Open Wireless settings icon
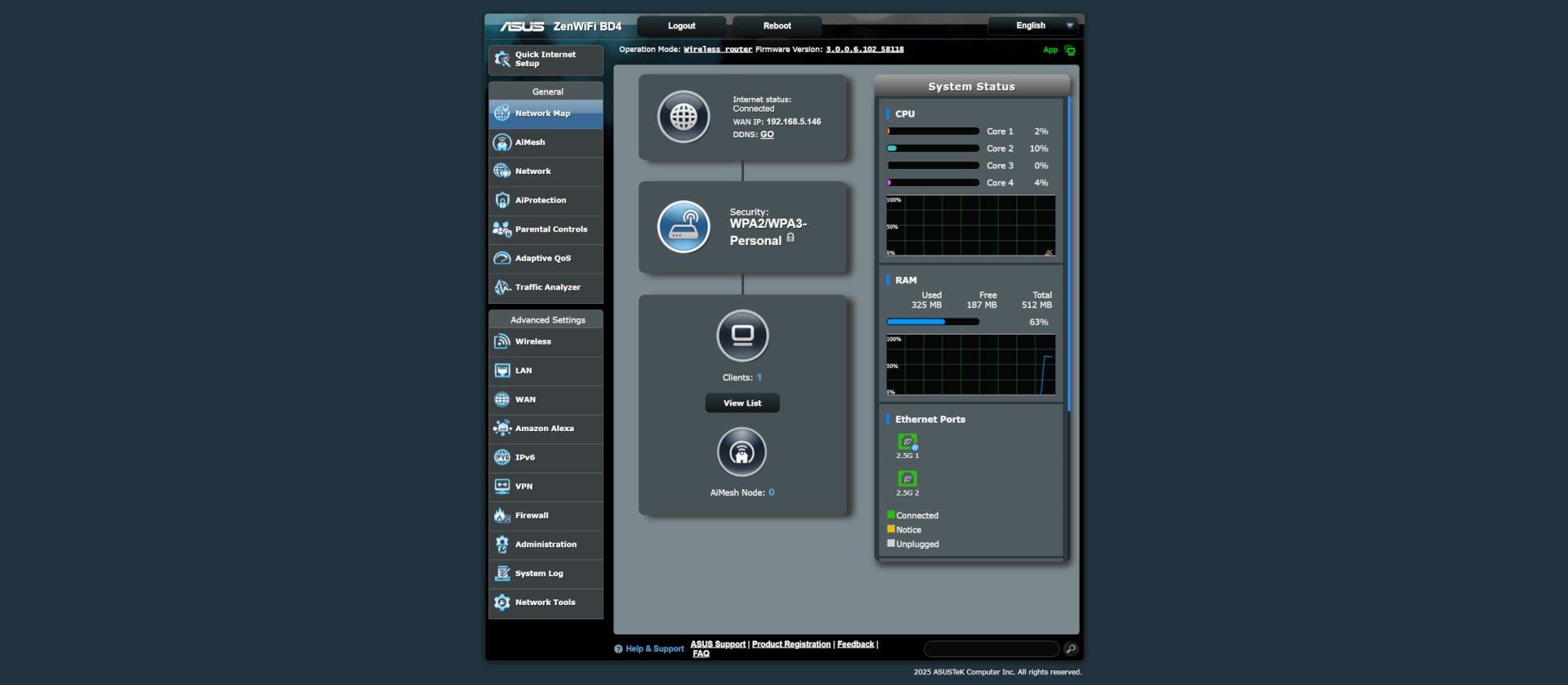Viewport: 1568px width, 685px height. click(502, 342)
